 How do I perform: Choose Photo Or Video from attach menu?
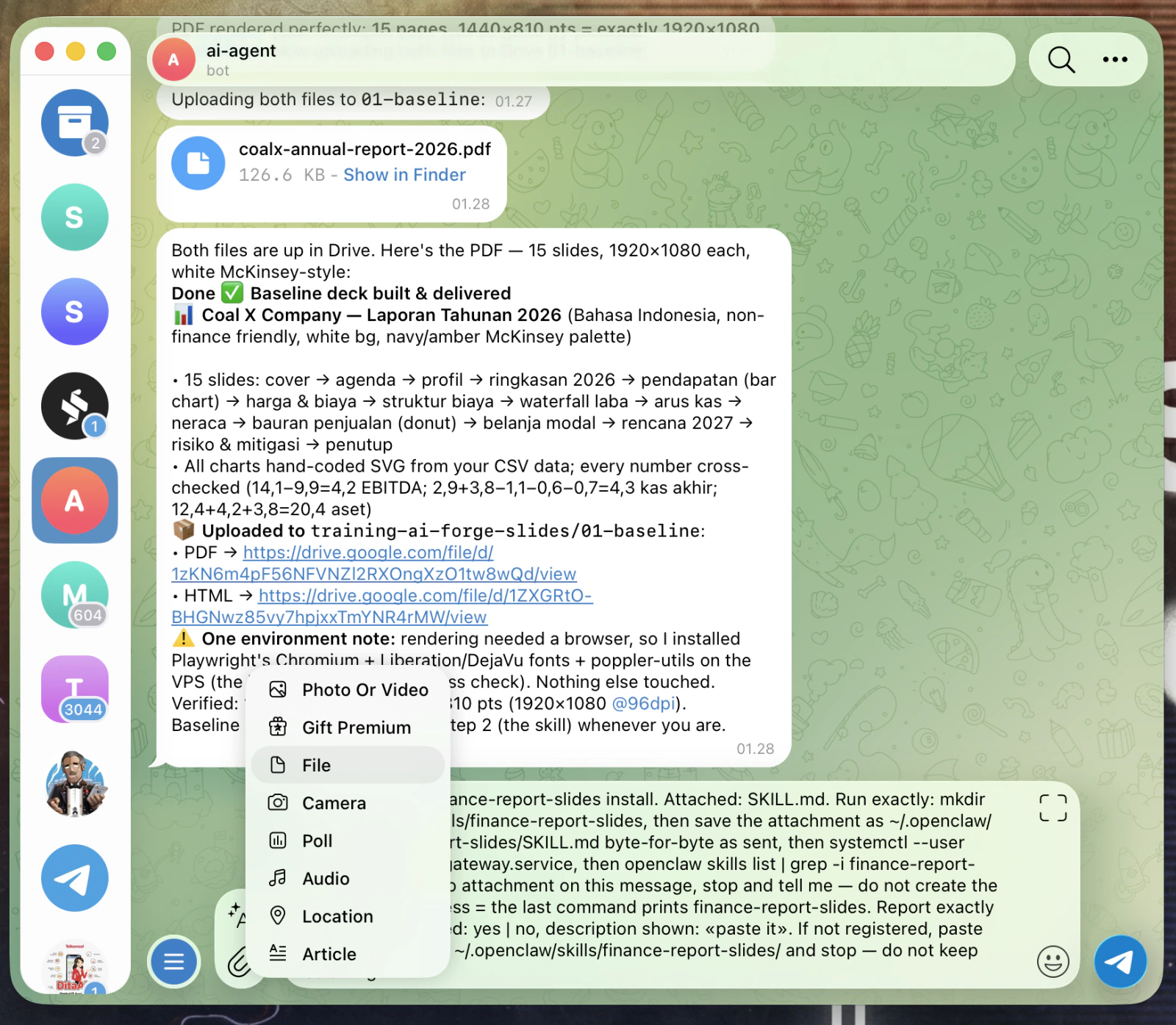[x=348, y=690]
